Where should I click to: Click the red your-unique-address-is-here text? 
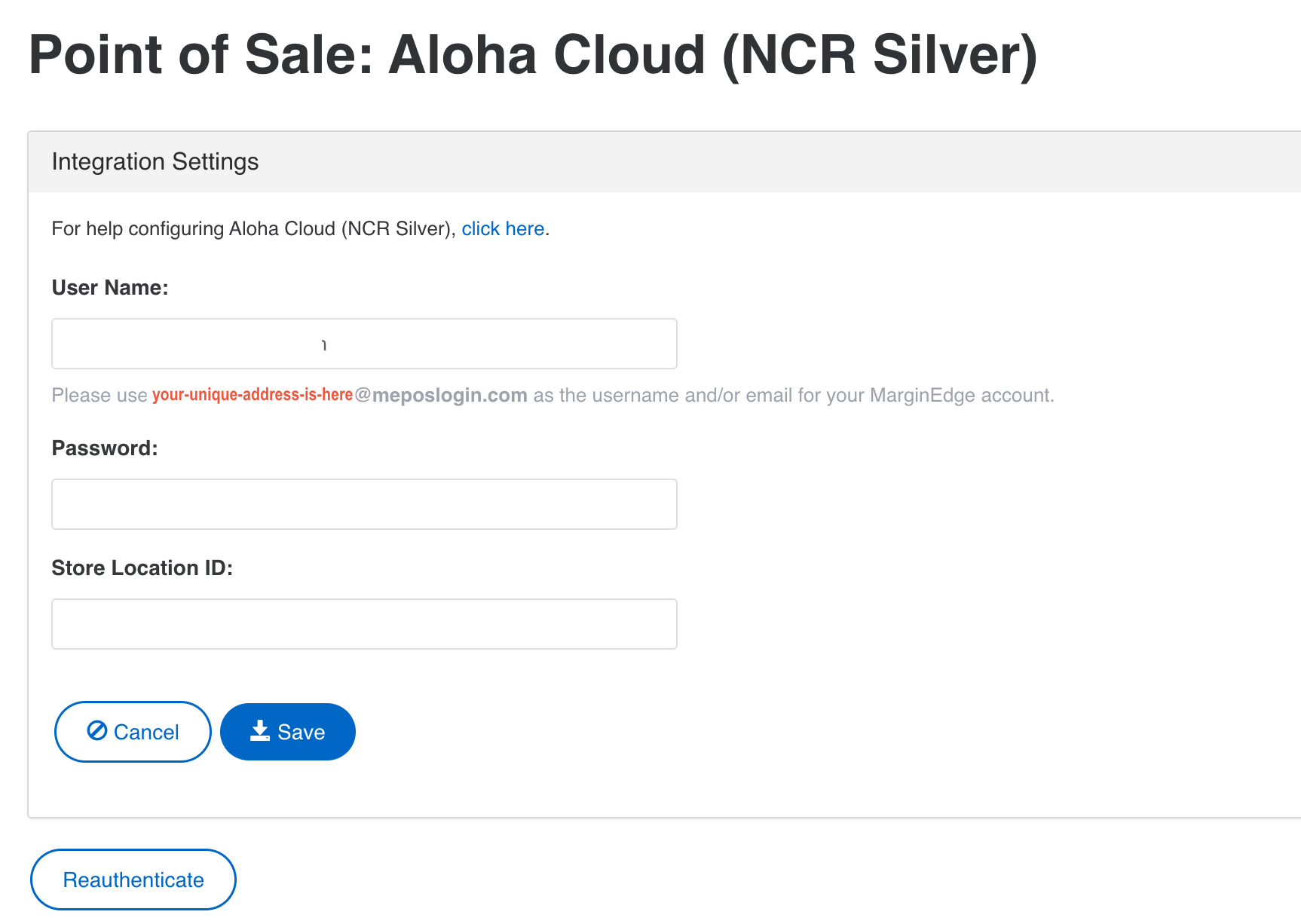point(253,395)
